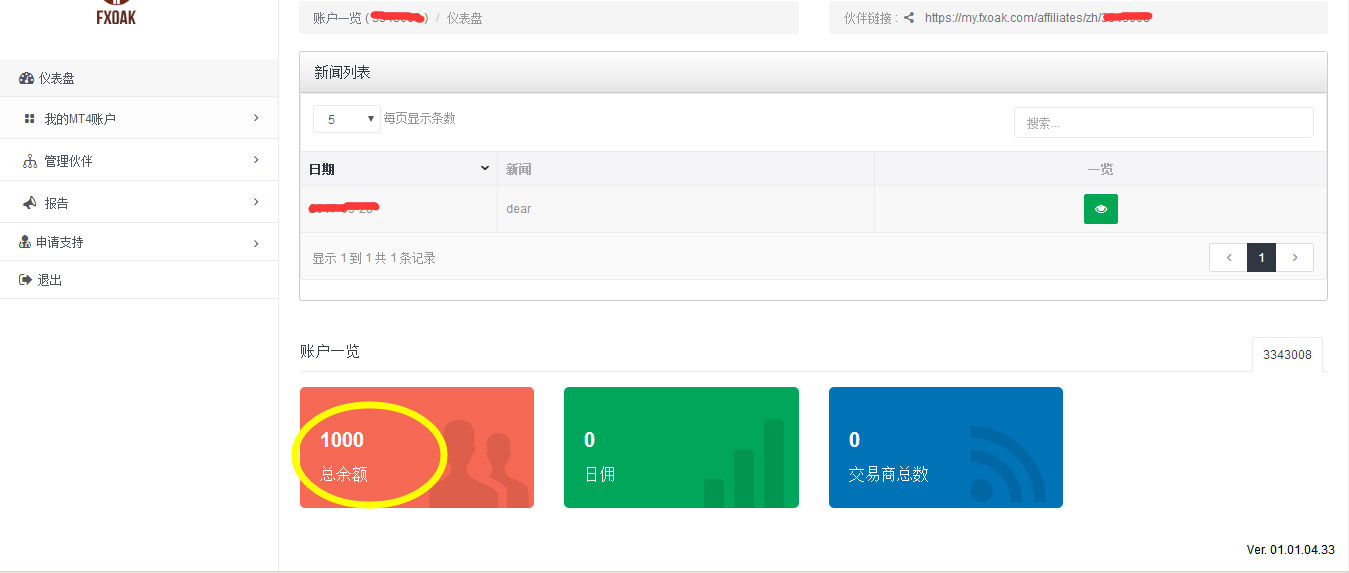Open the 申请支持 menu item
The height and width of the screenshot is (573, 1349).
pos(139,242)
